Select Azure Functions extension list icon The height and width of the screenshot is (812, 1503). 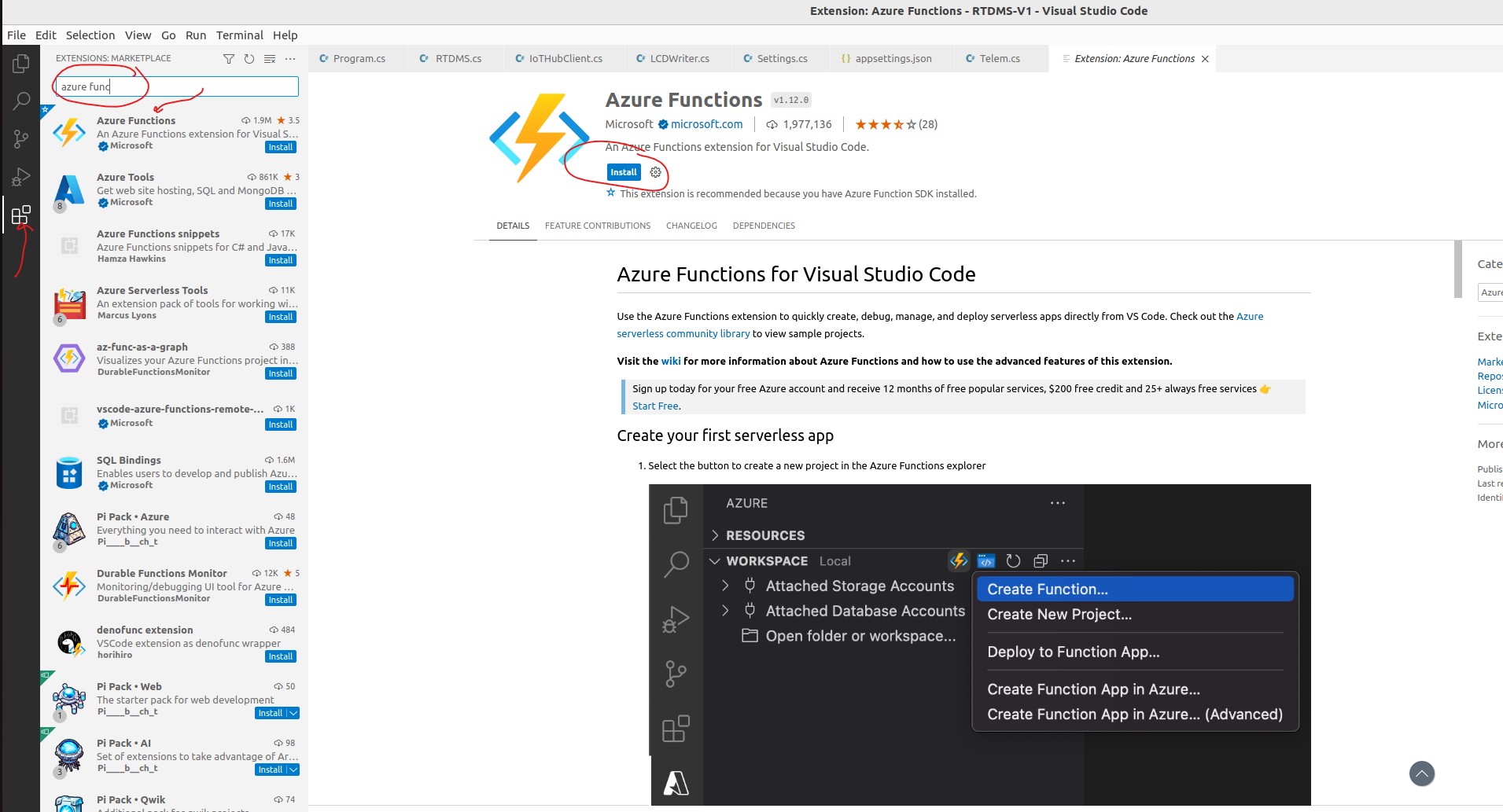coord(69,132)
